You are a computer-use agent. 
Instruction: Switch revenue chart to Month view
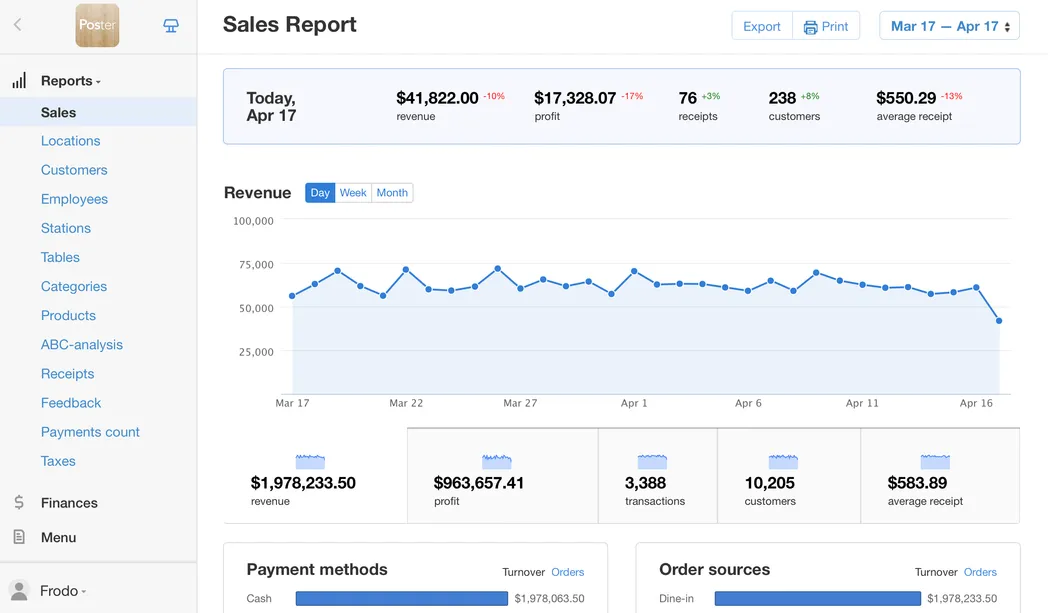pos(392,192)
